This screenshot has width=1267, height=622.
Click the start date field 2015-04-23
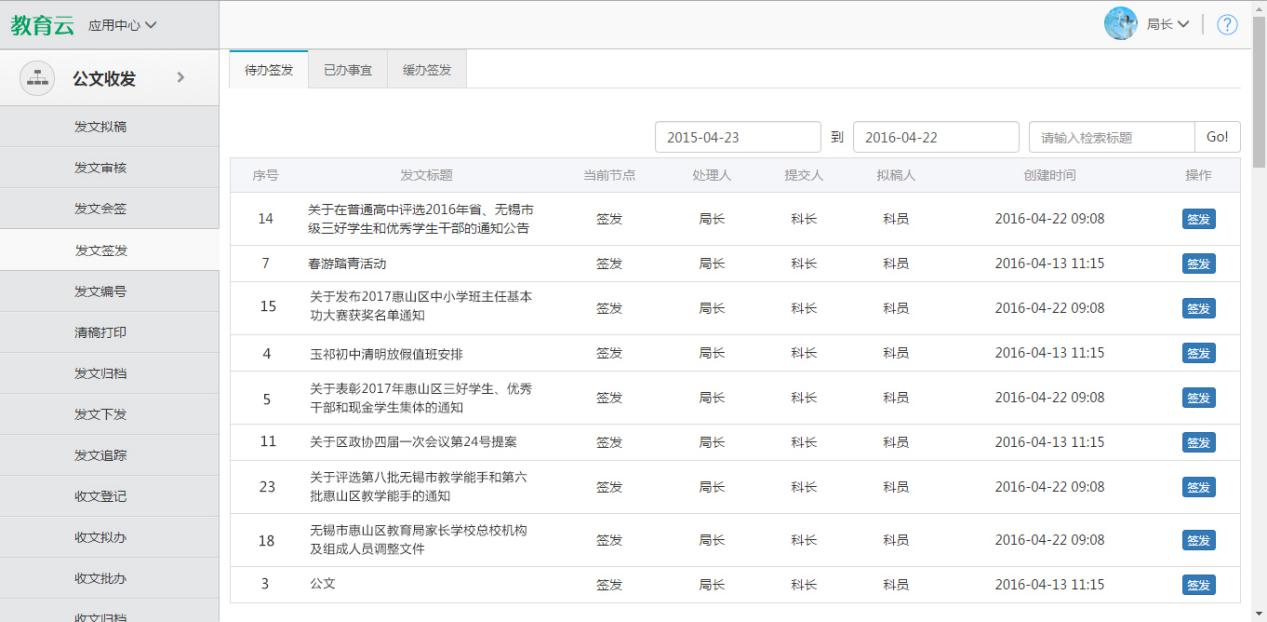click(737, 138)
